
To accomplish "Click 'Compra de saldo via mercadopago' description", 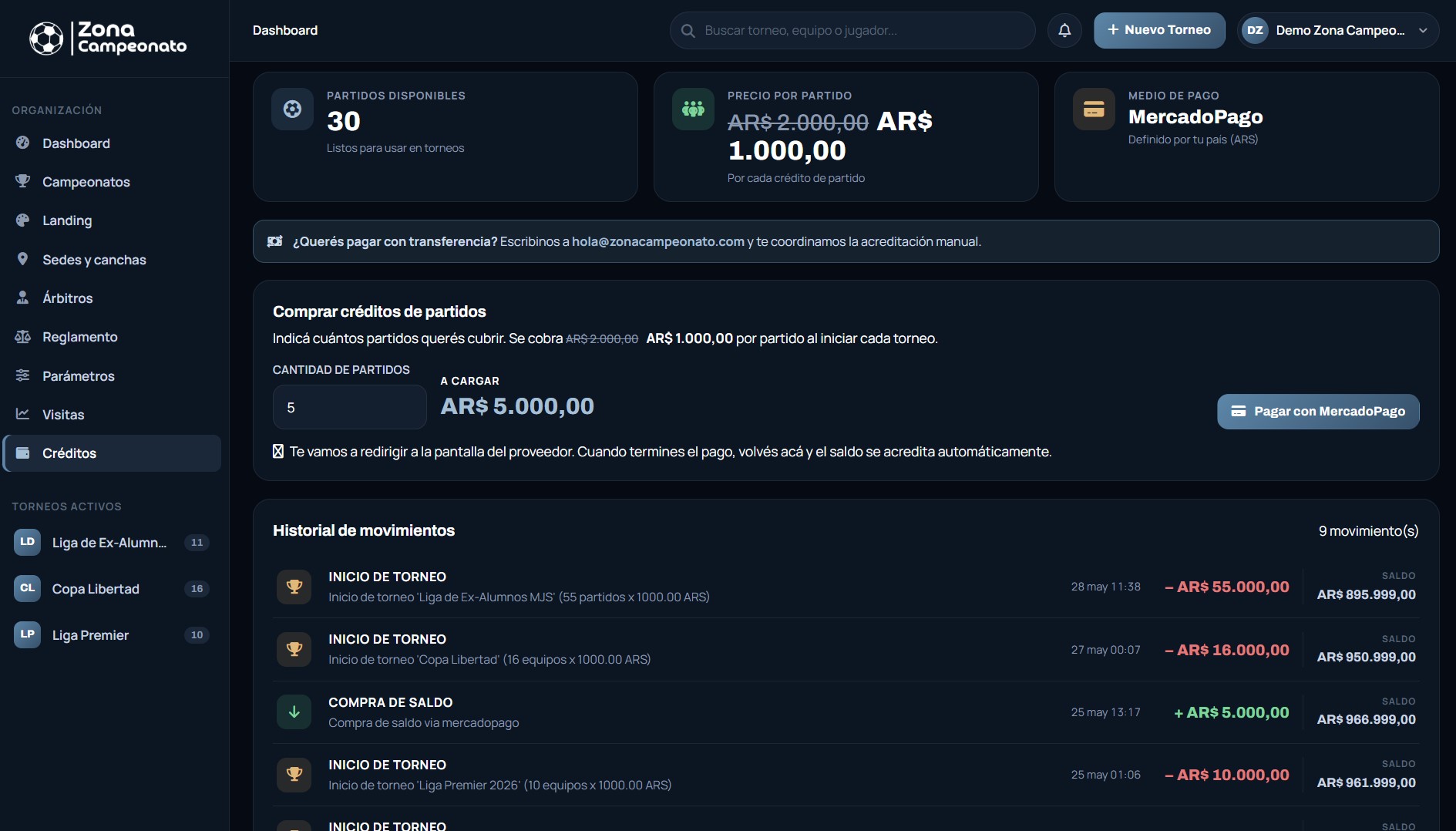I will pyautogui.click(x=423, y=723).
